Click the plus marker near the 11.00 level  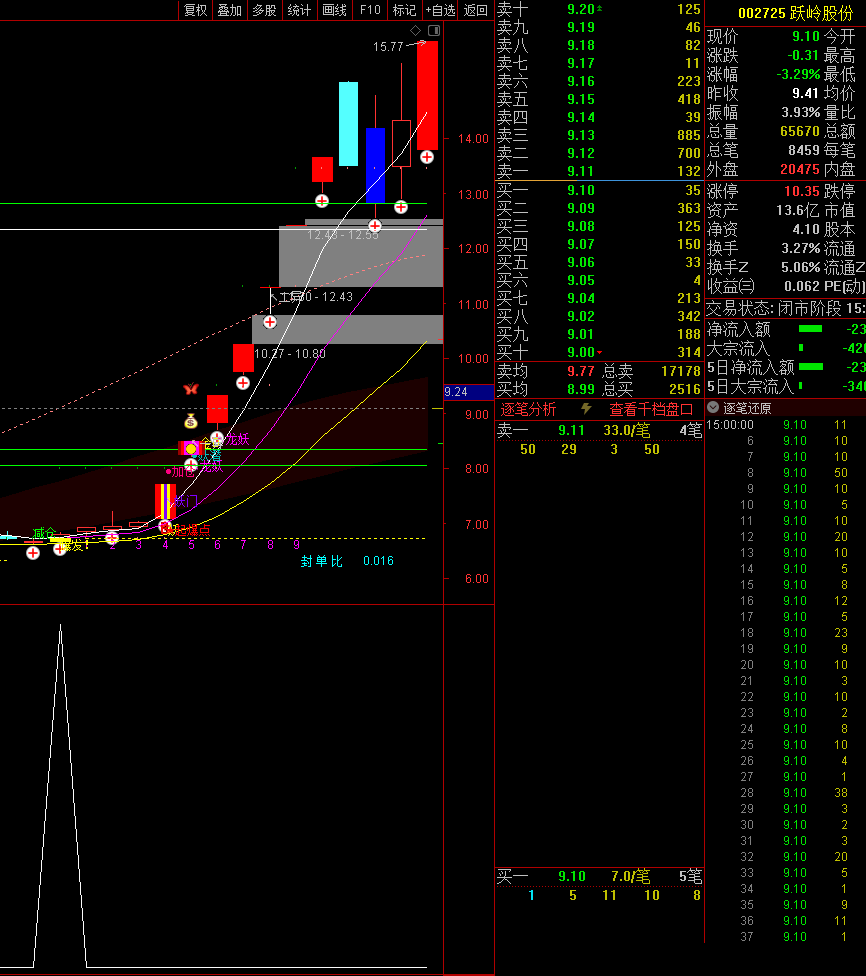[270, 322]
